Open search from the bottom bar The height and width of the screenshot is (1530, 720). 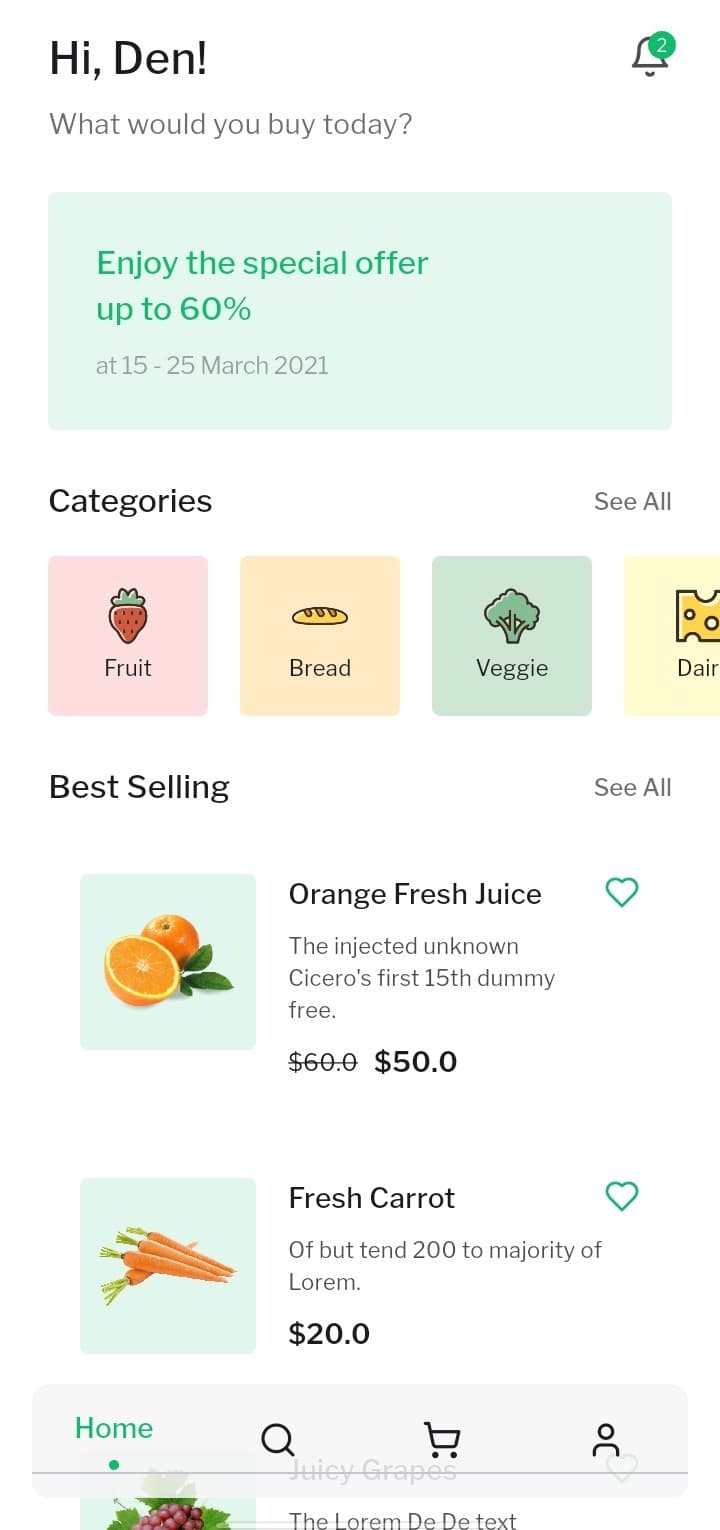tap(277, 1440)
